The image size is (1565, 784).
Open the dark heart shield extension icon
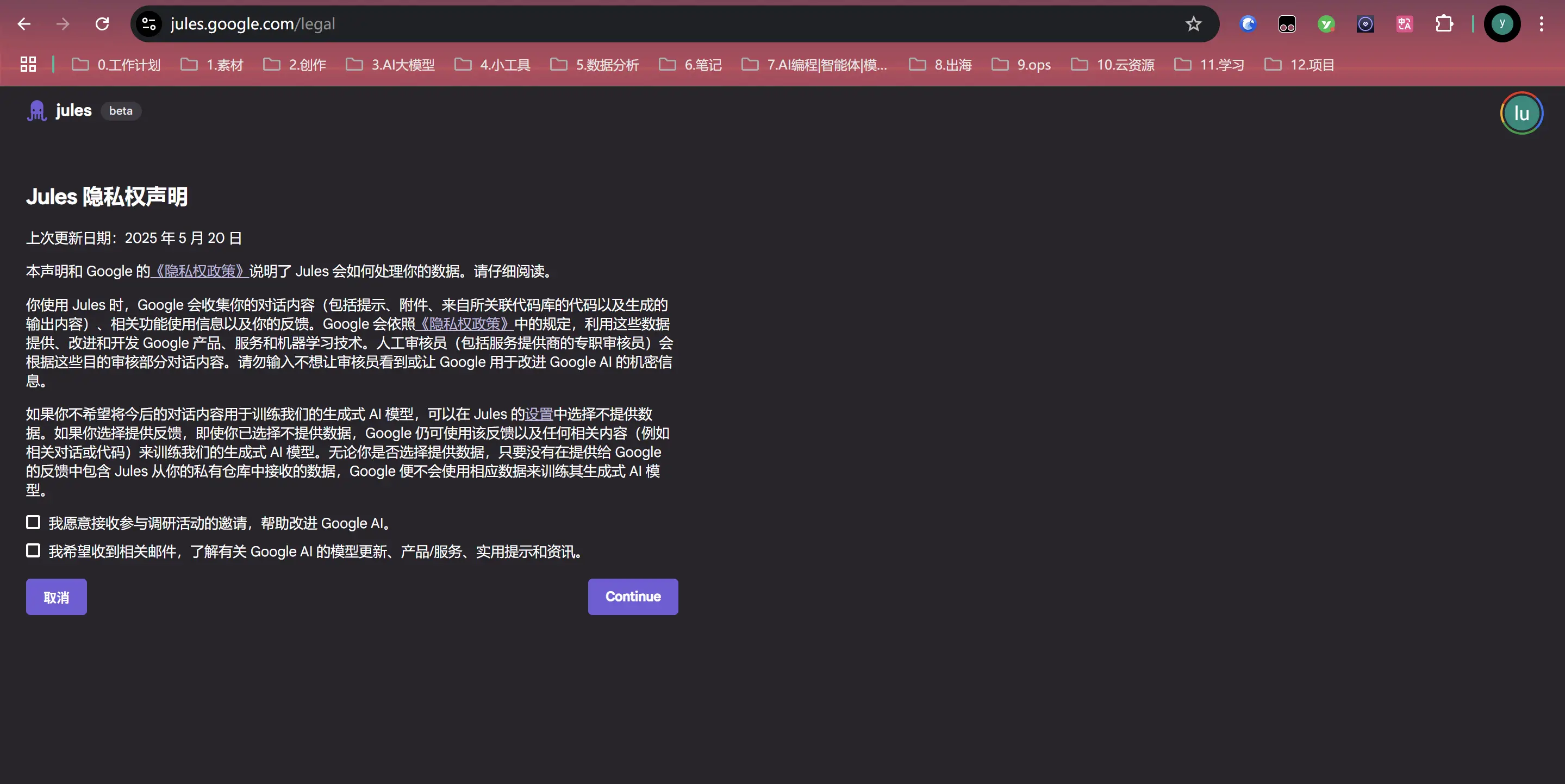pos(1365,24)
